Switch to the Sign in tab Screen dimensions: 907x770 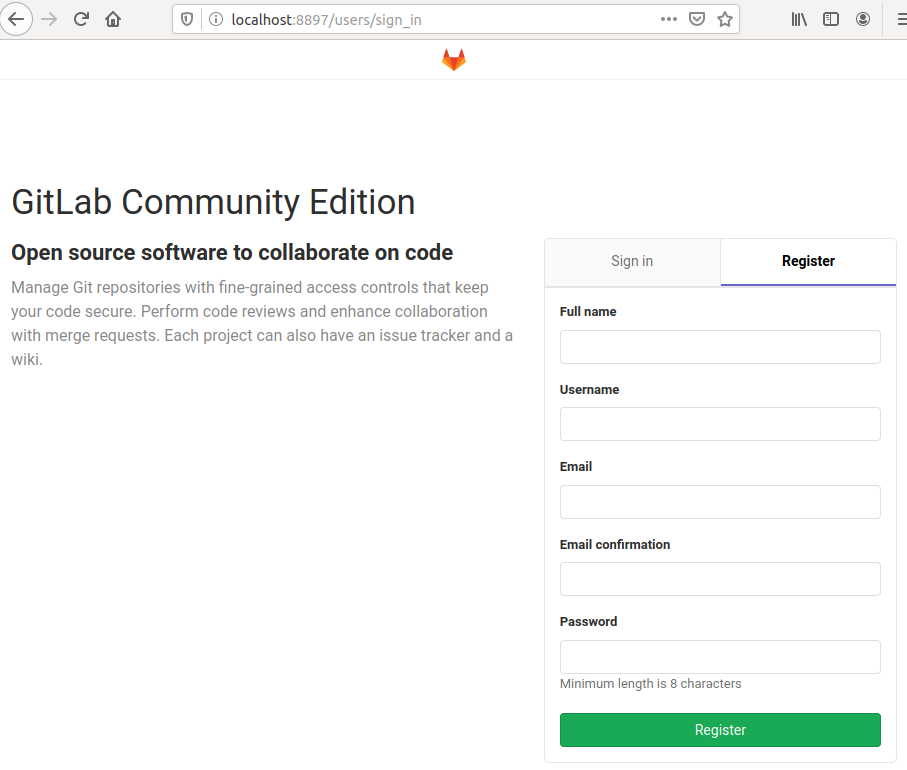(632, 261)
